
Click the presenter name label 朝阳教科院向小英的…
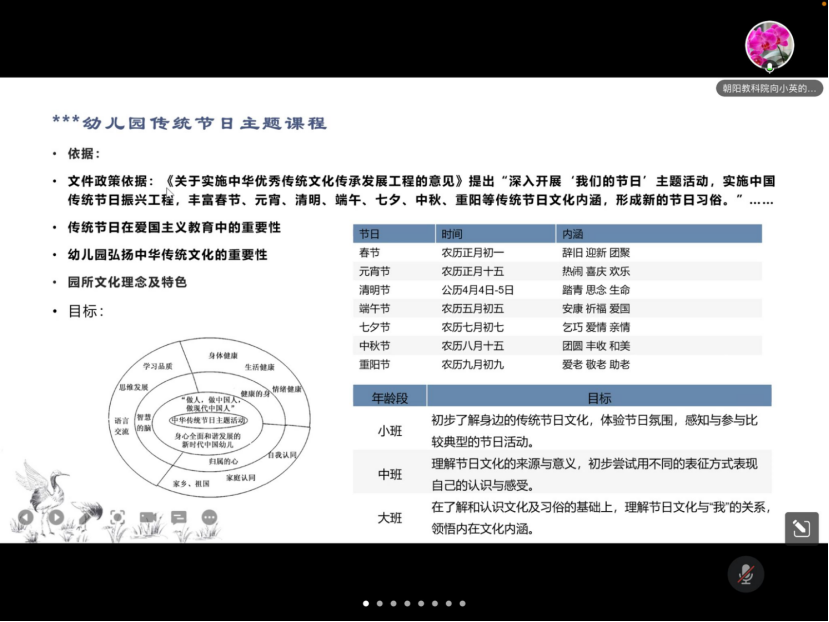click(x=769, y=88)
